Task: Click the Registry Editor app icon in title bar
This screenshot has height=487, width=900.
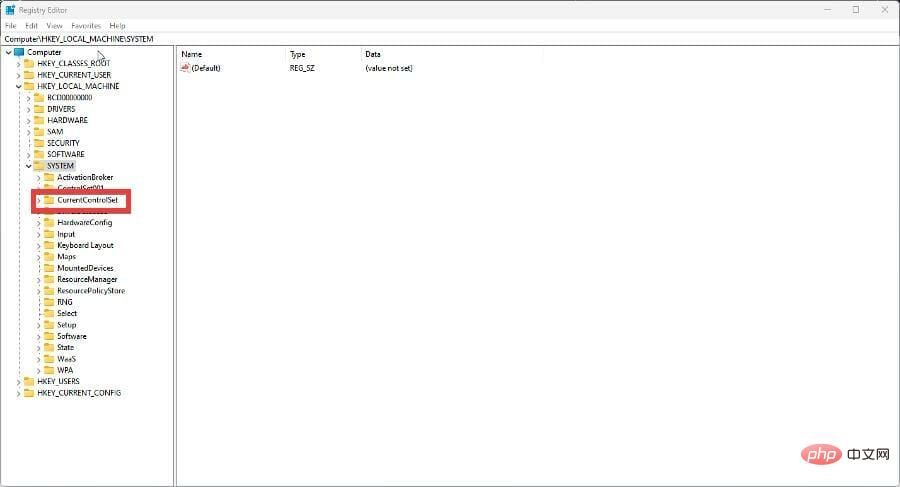Action: pyautogui.click(x=10, y=10)
